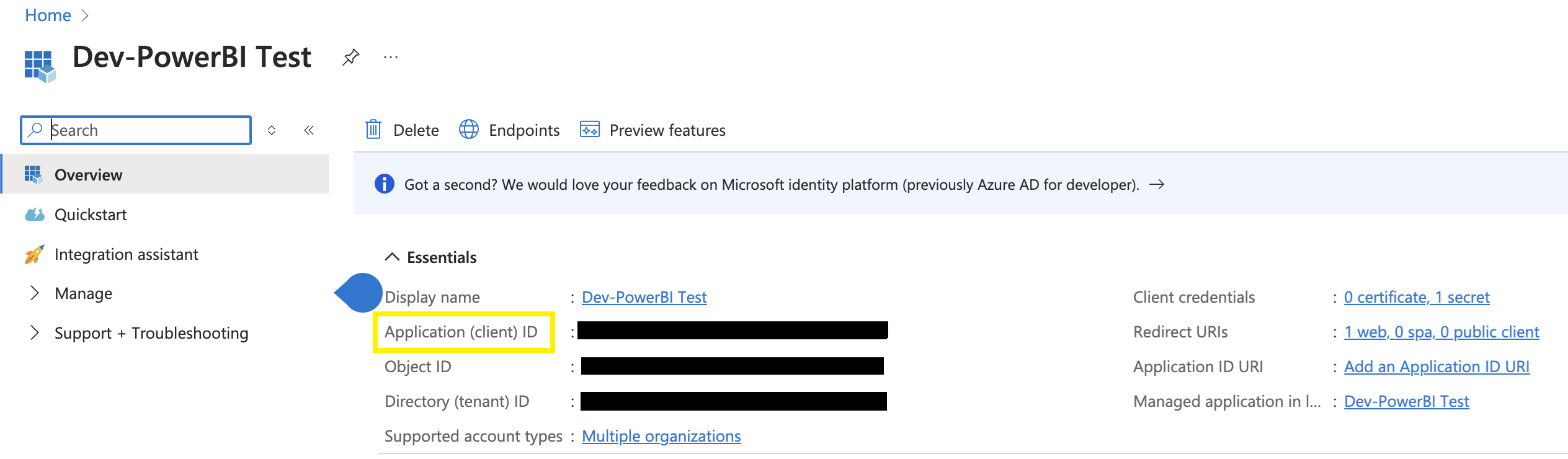This screenshot has height=459, width=1568.
Task: Click the Quickstart cloud icon
Action: click(x=35, y=215)
